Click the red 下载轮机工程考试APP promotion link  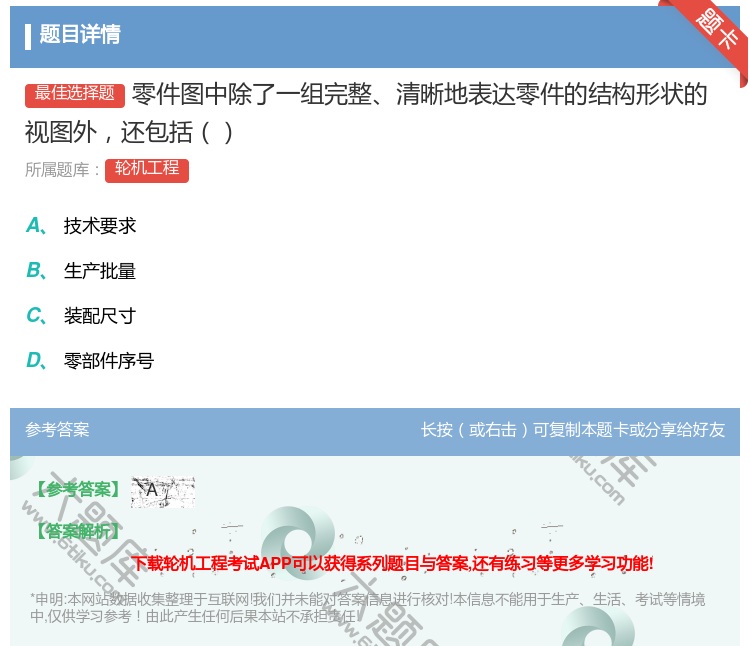[x=392, y=563]
